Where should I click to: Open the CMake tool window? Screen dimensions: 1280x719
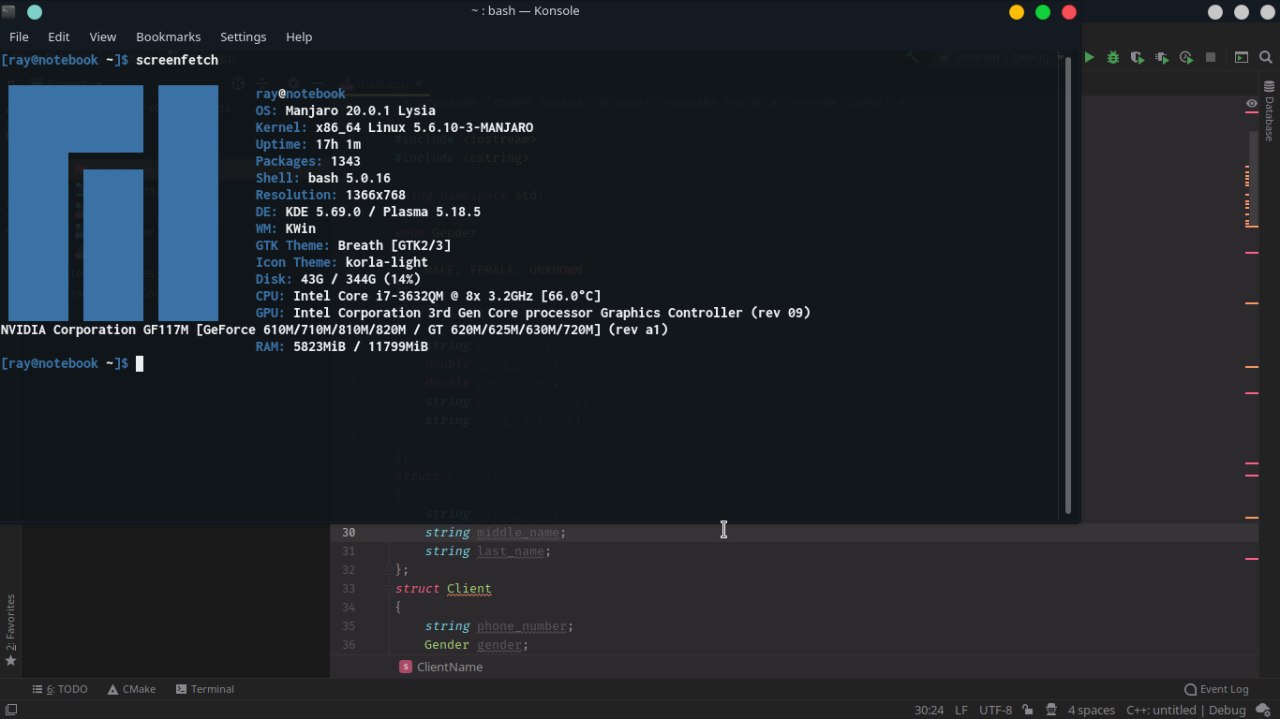pyautogui.click(x=132, y=689)
